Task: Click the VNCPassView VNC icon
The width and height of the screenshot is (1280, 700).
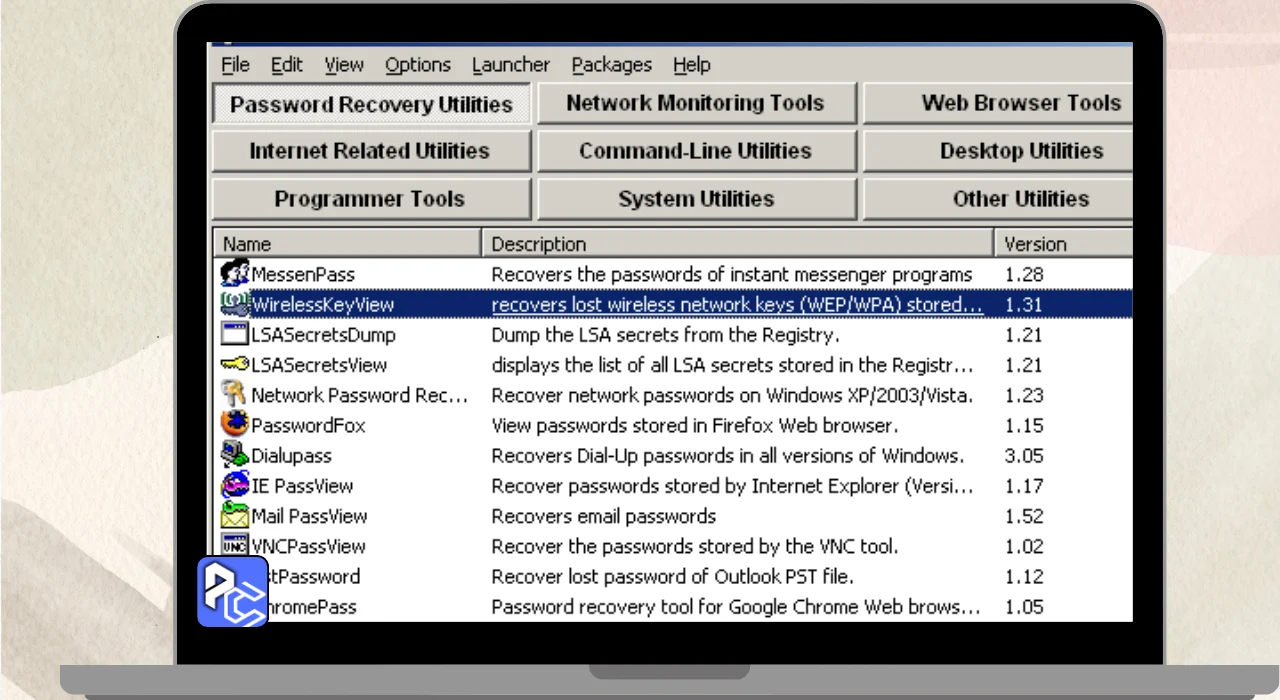Action: [x=235, y=545]
